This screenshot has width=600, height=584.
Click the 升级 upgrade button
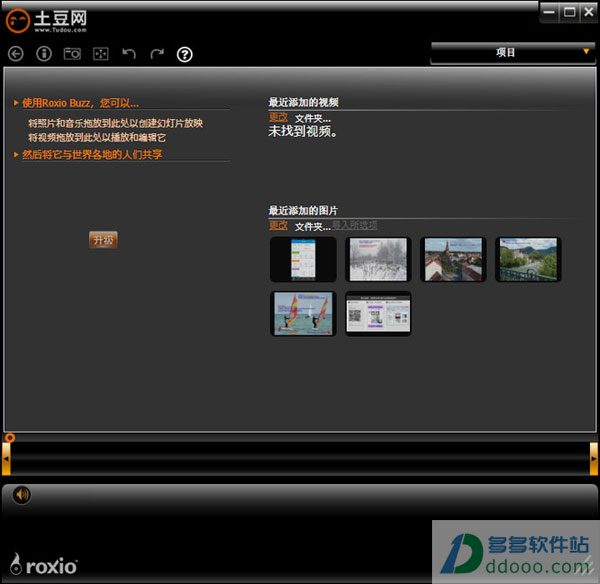click(103, 240)
